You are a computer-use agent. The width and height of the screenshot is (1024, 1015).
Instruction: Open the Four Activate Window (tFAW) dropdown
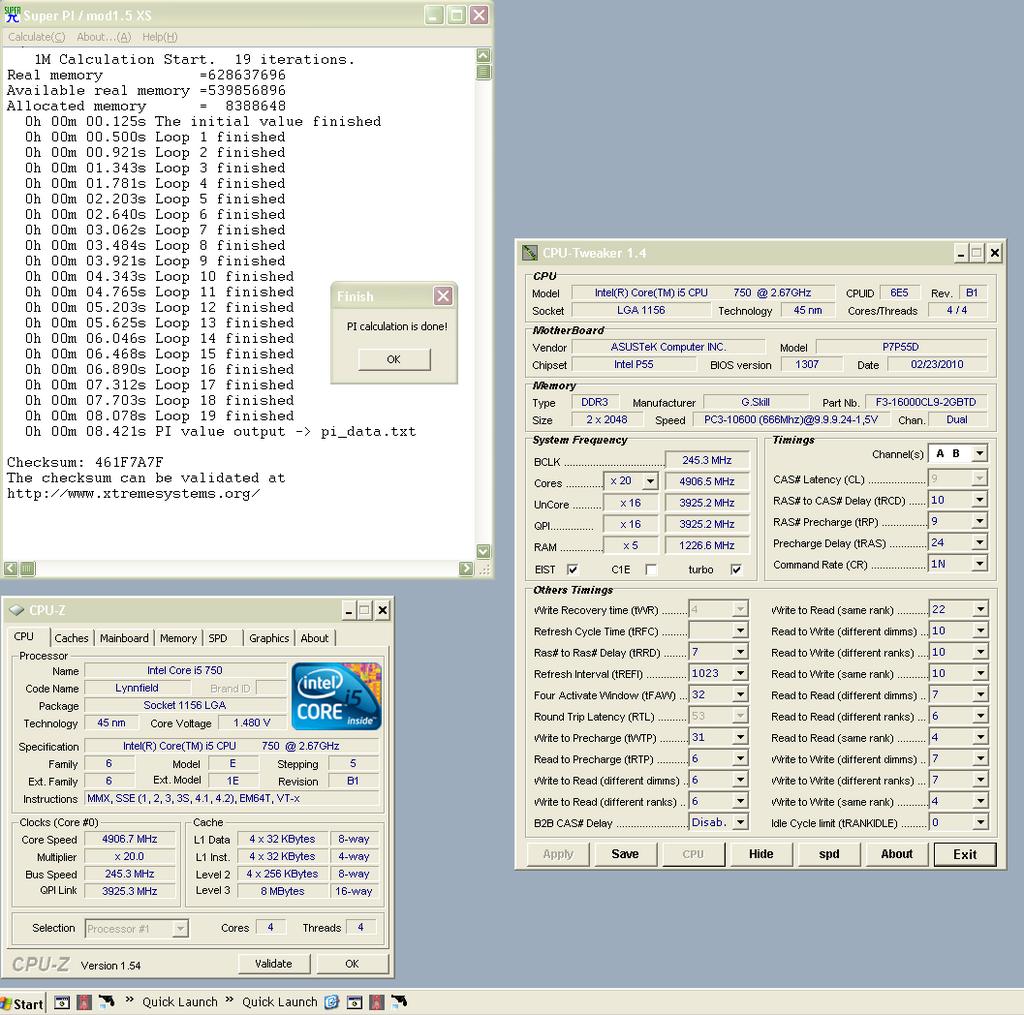pyautogui.click(x=740, y=695)
